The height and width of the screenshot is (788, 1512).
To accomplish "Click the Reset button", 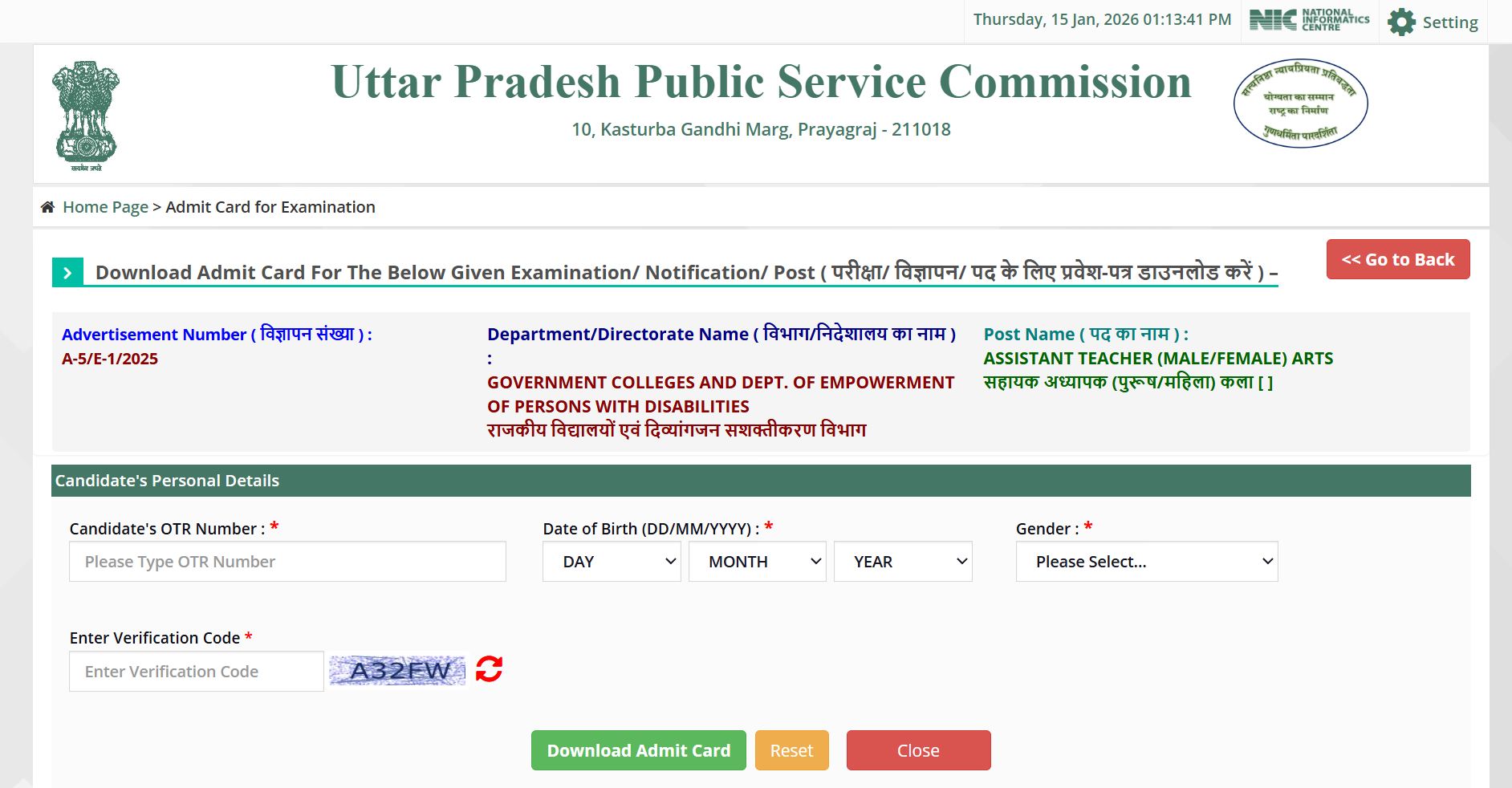I will [x=791, y=750].
